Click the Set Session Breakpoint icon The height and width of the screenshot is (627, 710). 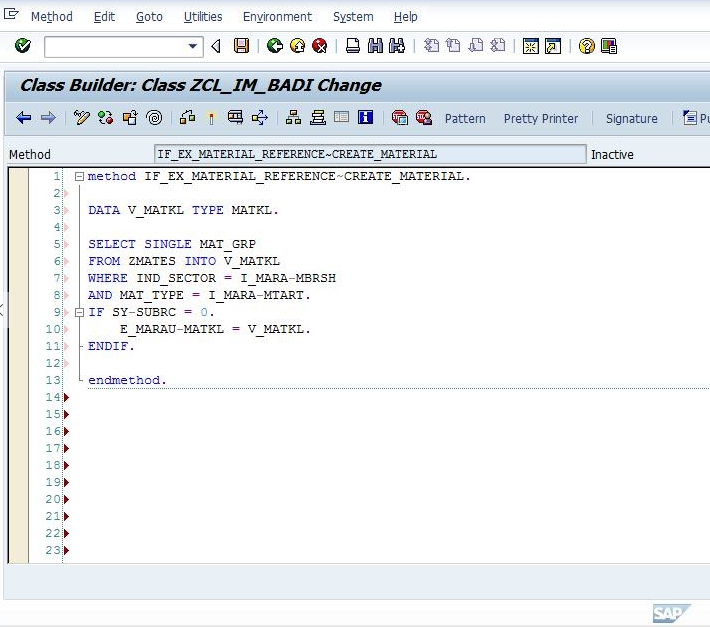tap(399, 118)
